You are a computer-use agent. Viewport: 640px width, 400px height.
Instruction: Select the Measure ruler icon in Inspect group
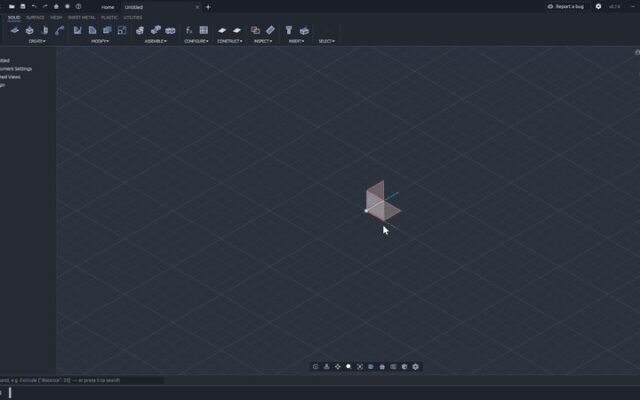click(x=270, y=30)
